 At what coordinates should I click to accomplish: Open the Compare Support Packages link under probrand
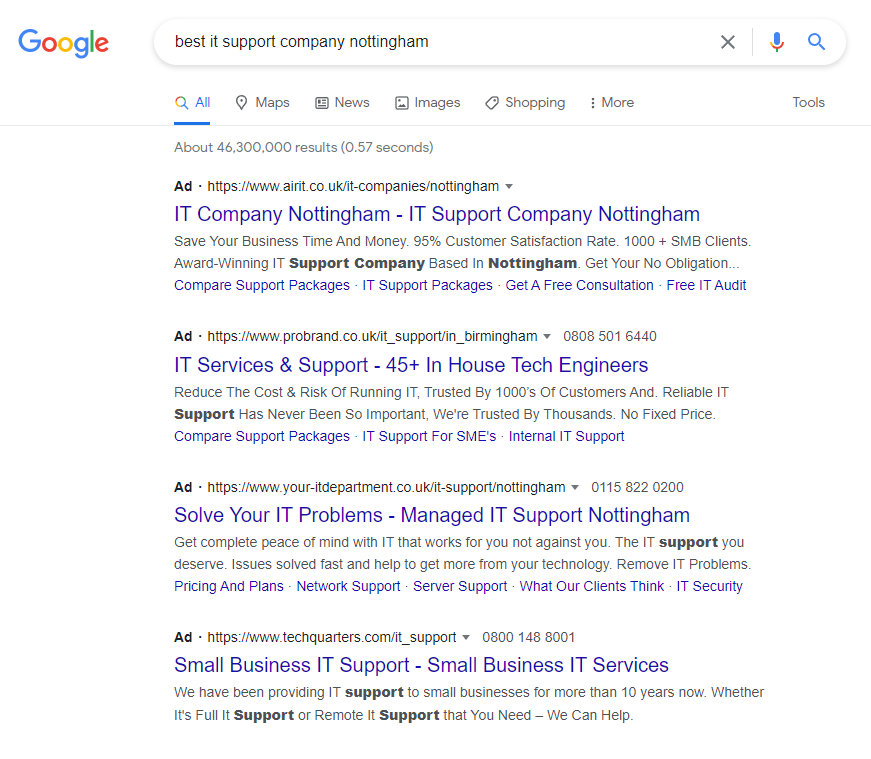pos(261,436)
